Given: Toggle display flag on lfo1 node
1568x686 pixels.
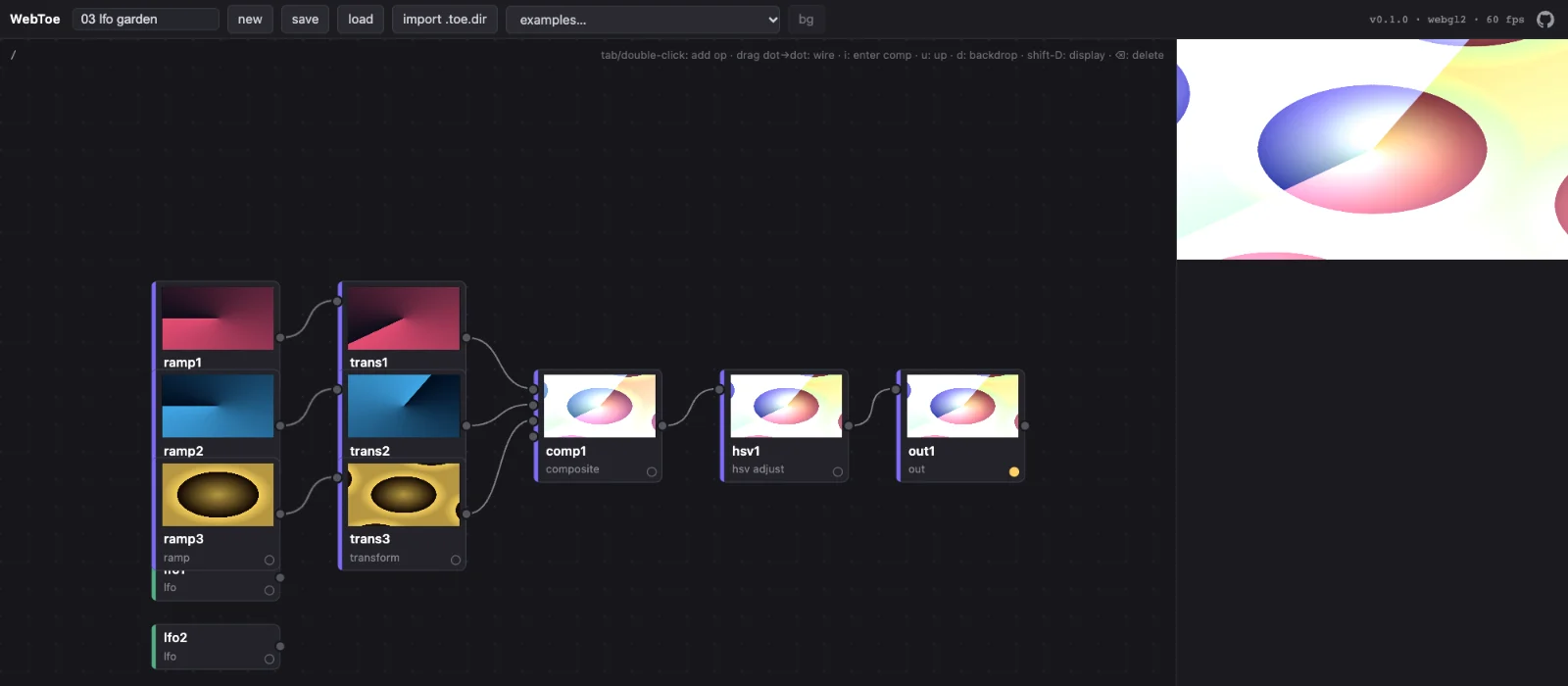Looking at the screenshot, I should point(269,591).
